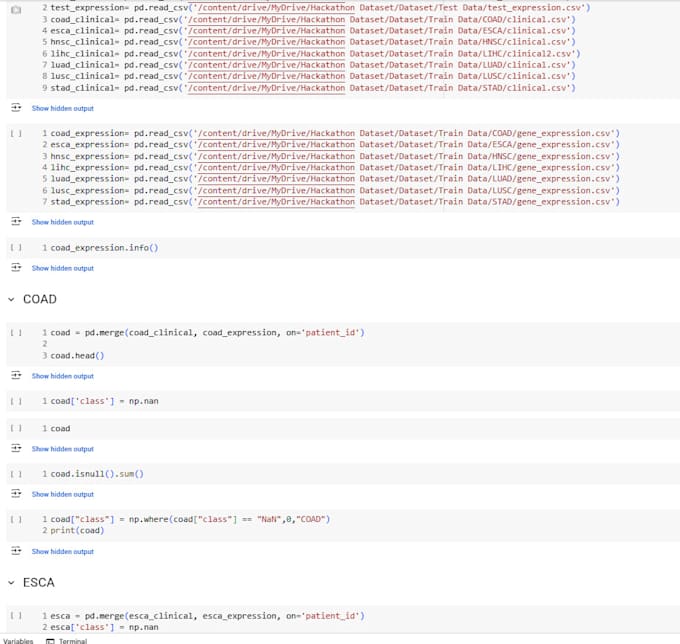Collapse the COAD section

tap(11, 299)
